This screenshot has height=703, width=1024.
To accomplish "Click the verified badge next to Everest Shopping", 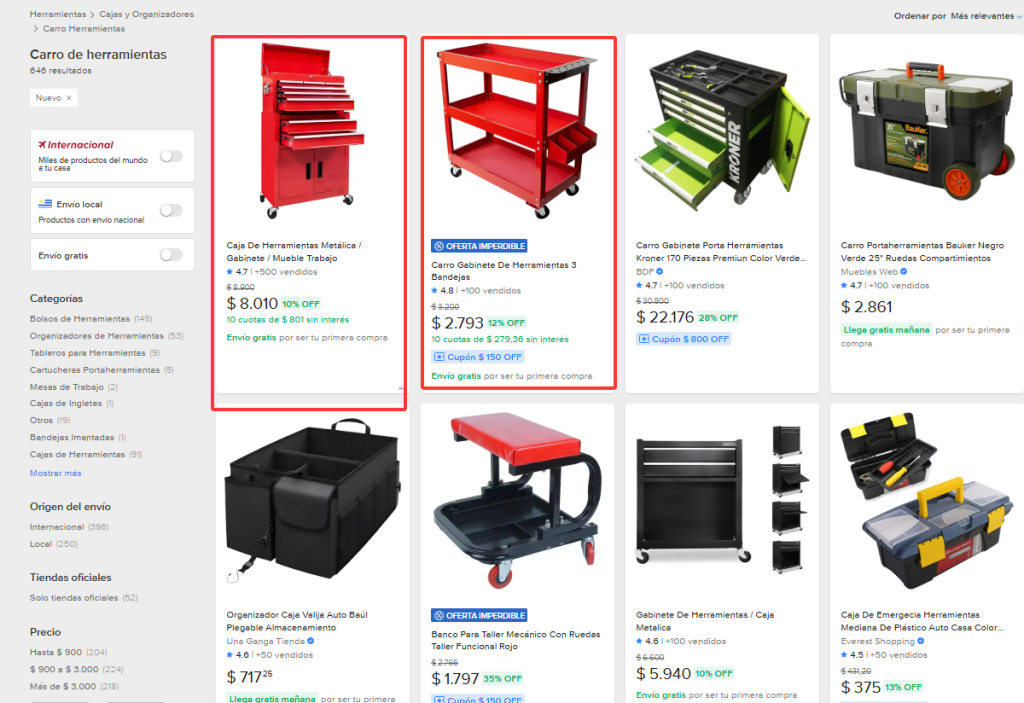I will (x=921, y=641).
